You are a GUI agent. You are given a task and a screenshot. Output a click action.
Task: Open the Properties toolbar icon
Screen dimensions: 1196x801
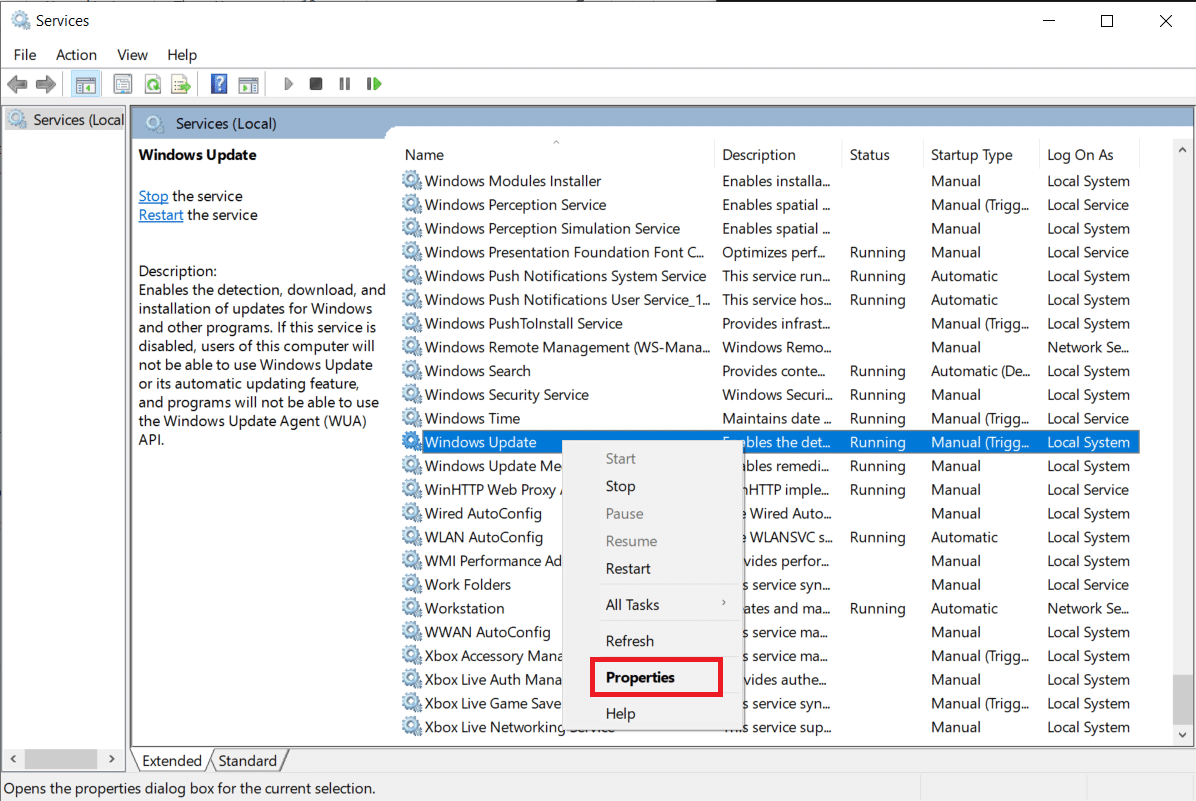pyautogui.click(x=122, y=83)
